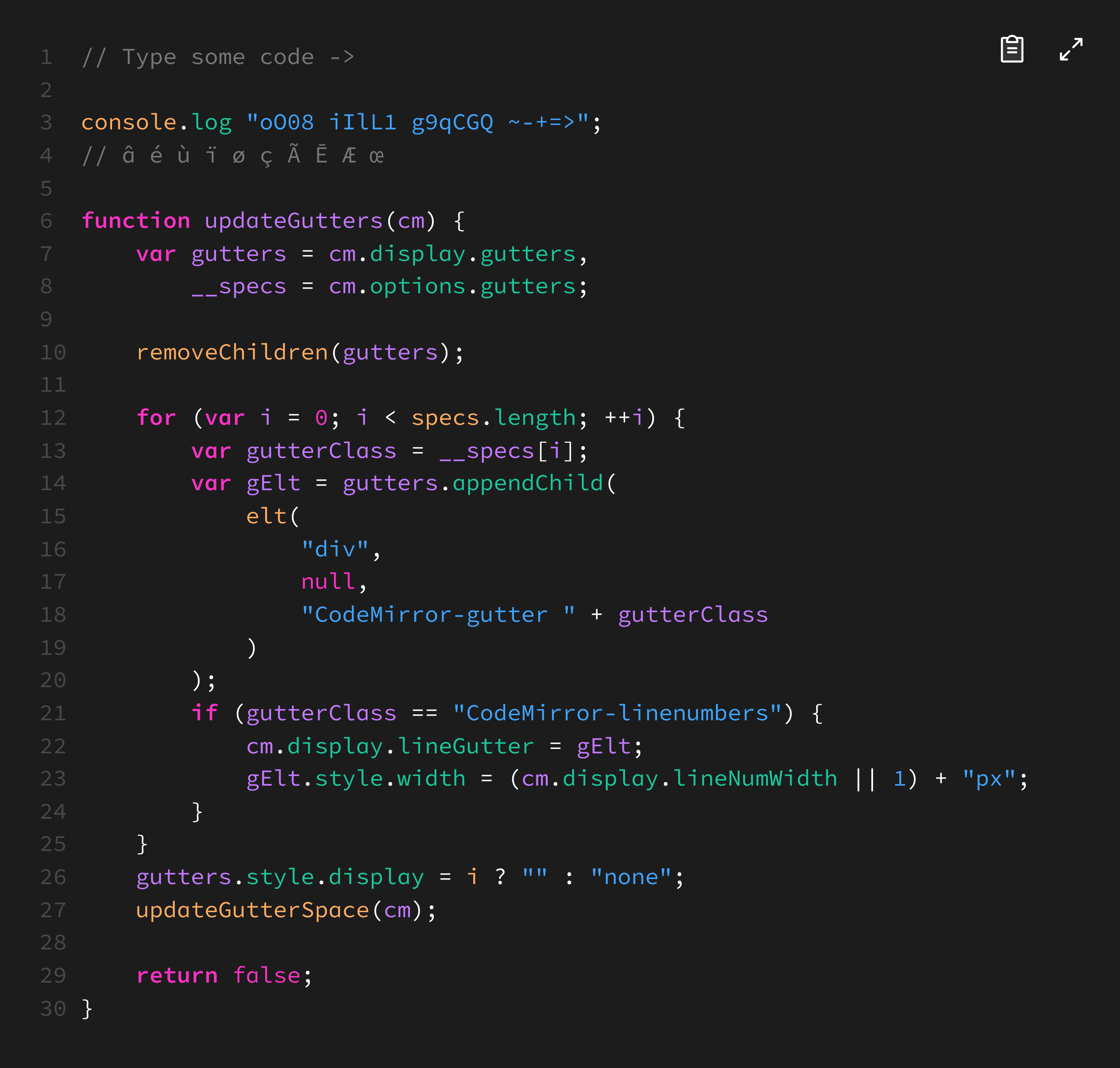The height and width of the screenshot is (1068, 1120).
Task: Click line number 1 in the gutter
Action: 46,57
